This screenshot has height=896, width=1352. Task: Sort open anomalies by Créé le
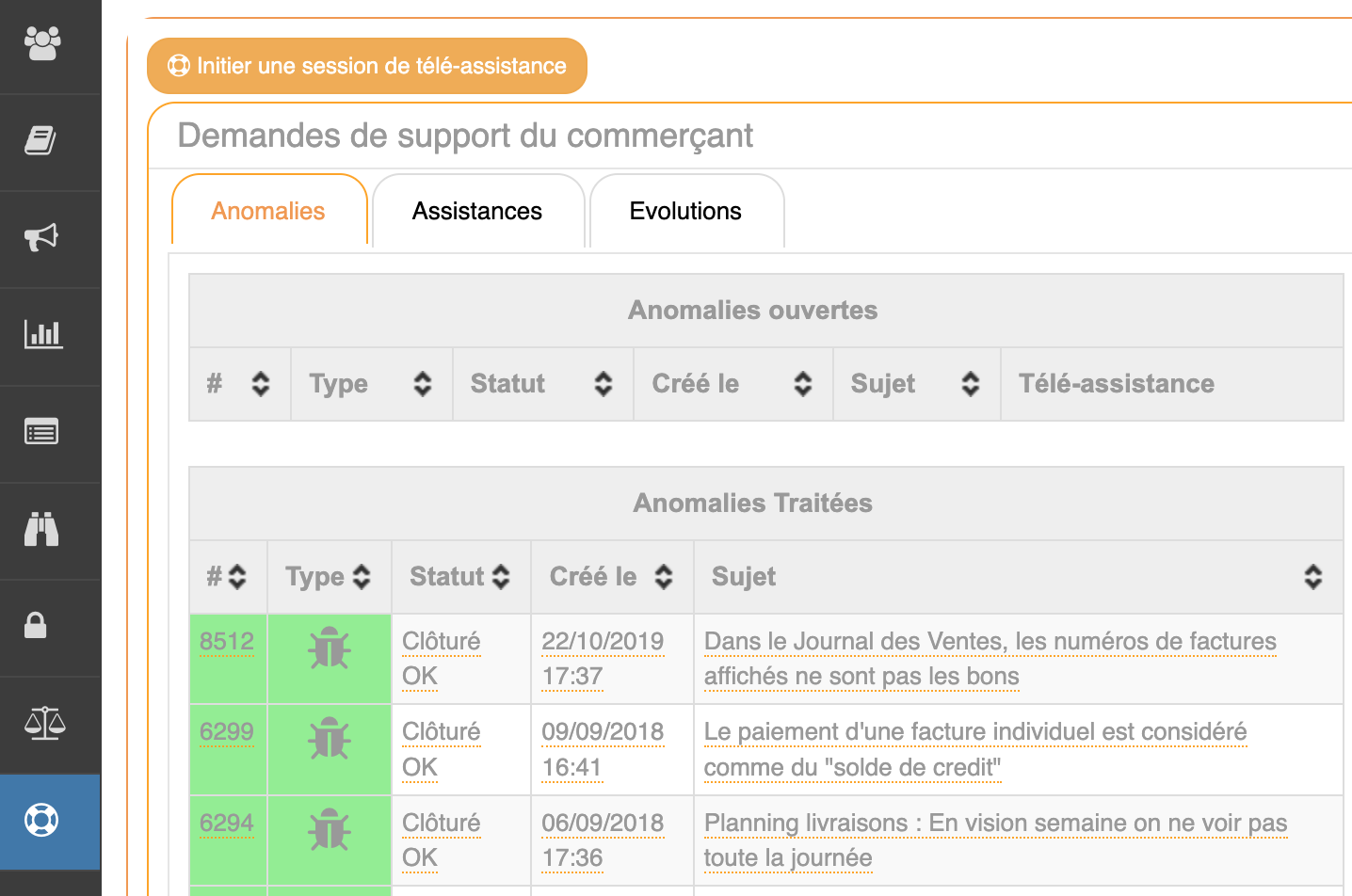pos(802,384)
